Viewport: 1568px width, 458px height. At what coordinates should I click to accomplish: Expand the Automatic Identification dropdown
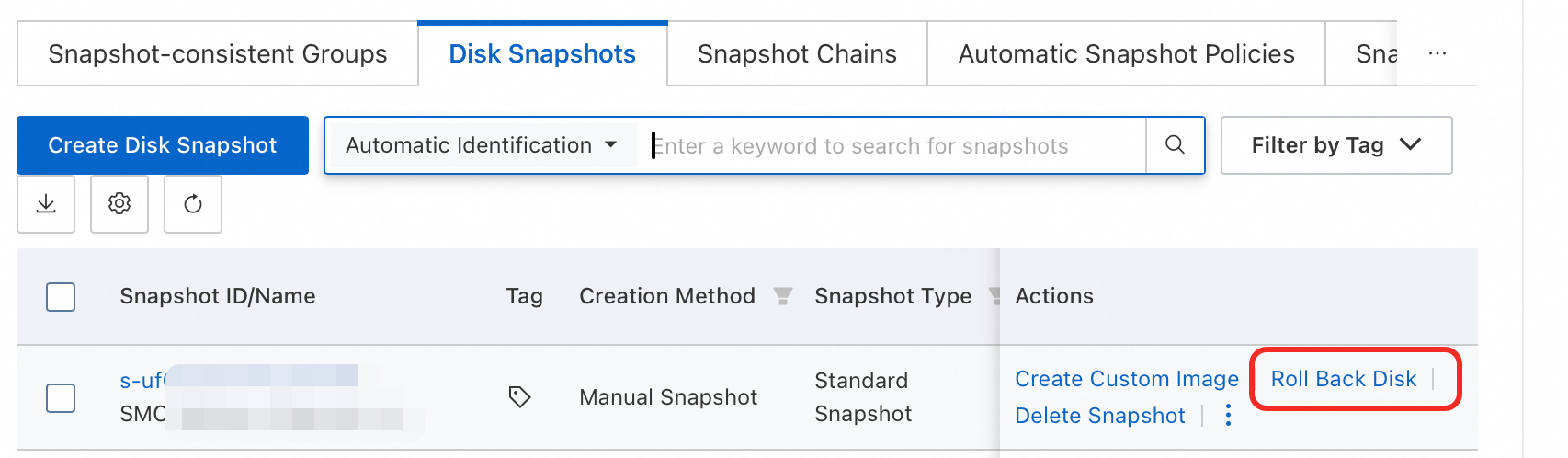point(481,145)
